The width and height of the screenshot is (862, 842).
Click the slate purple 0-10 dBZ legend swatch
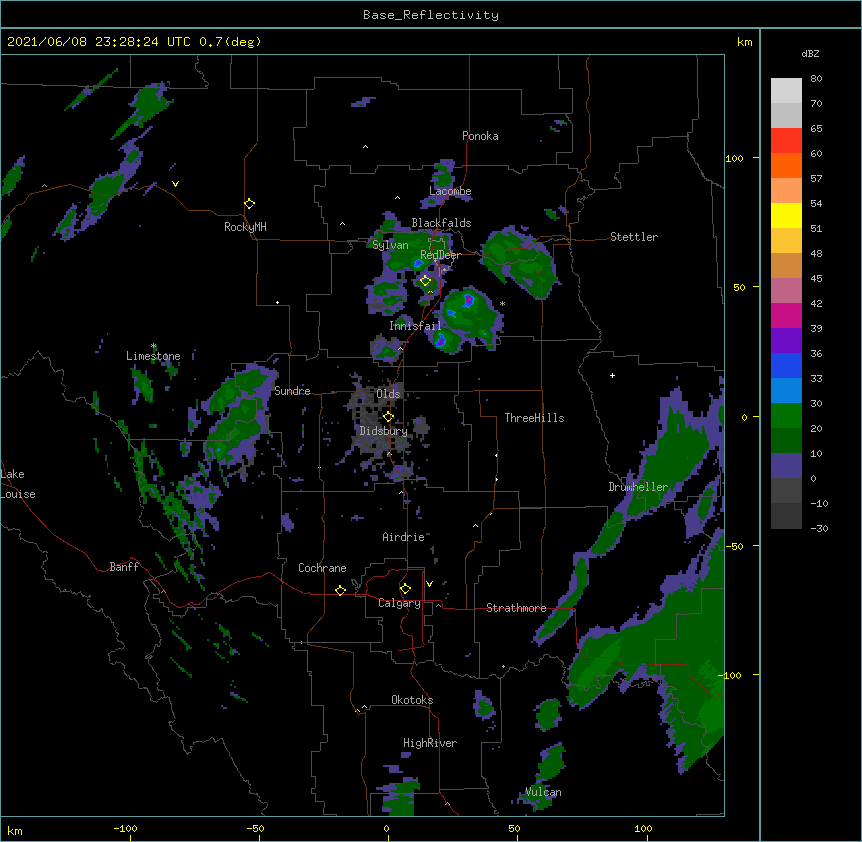pos(786,466)
